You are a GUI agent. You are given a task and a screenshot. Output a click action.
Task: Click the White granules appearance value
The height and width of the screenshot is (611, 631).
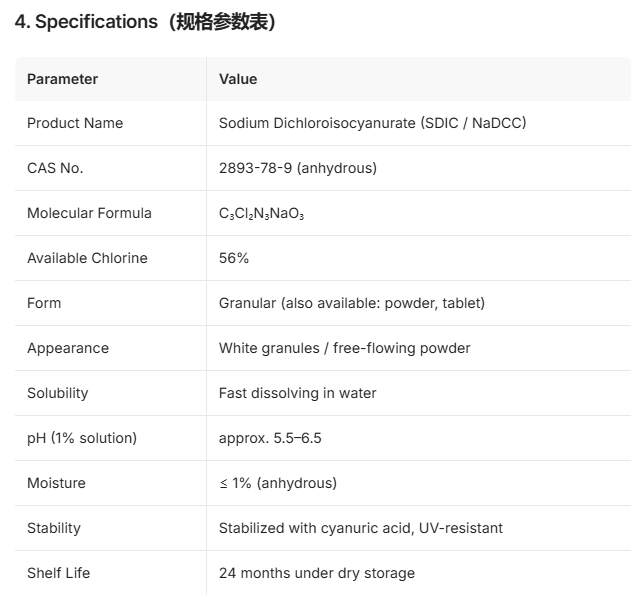(x=344, y=348)
